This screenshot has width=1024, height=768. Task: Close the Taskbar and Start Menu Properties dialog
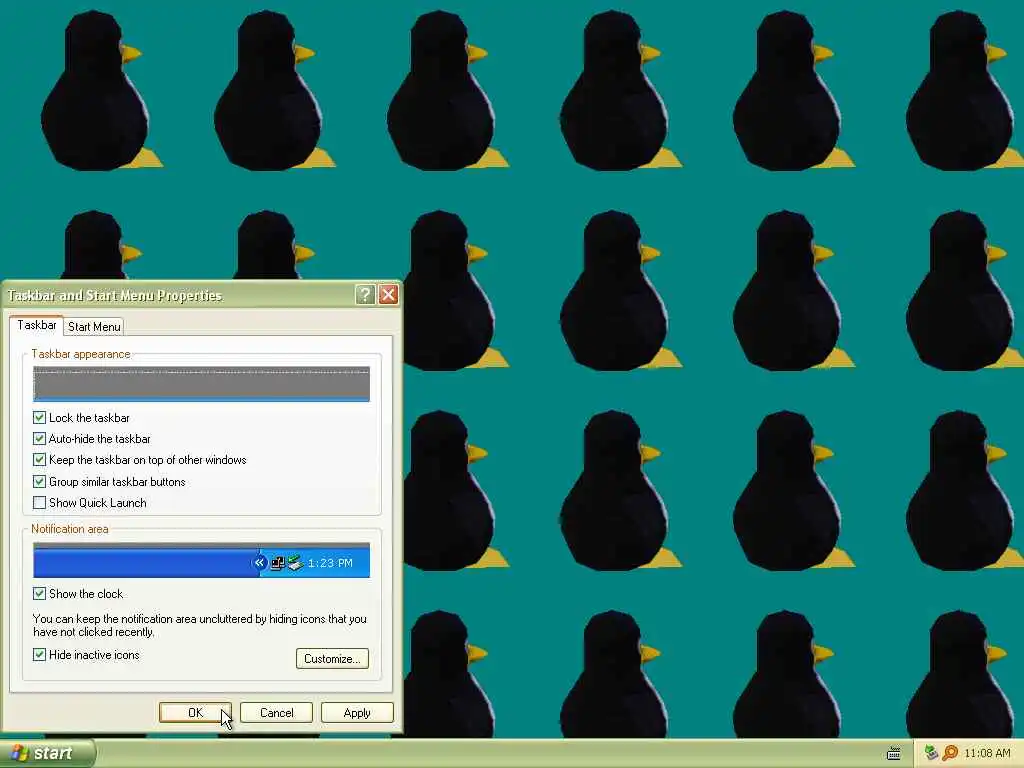(389, 295)
